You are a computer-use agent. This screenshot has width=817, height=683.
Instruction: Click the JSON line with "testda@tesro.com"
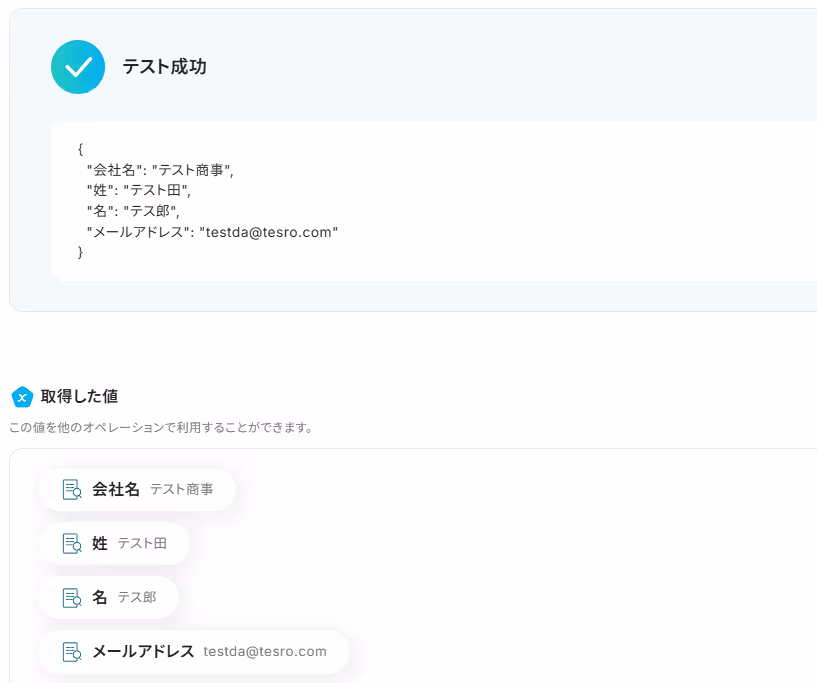pyautogui.click(x=213, y=232)
